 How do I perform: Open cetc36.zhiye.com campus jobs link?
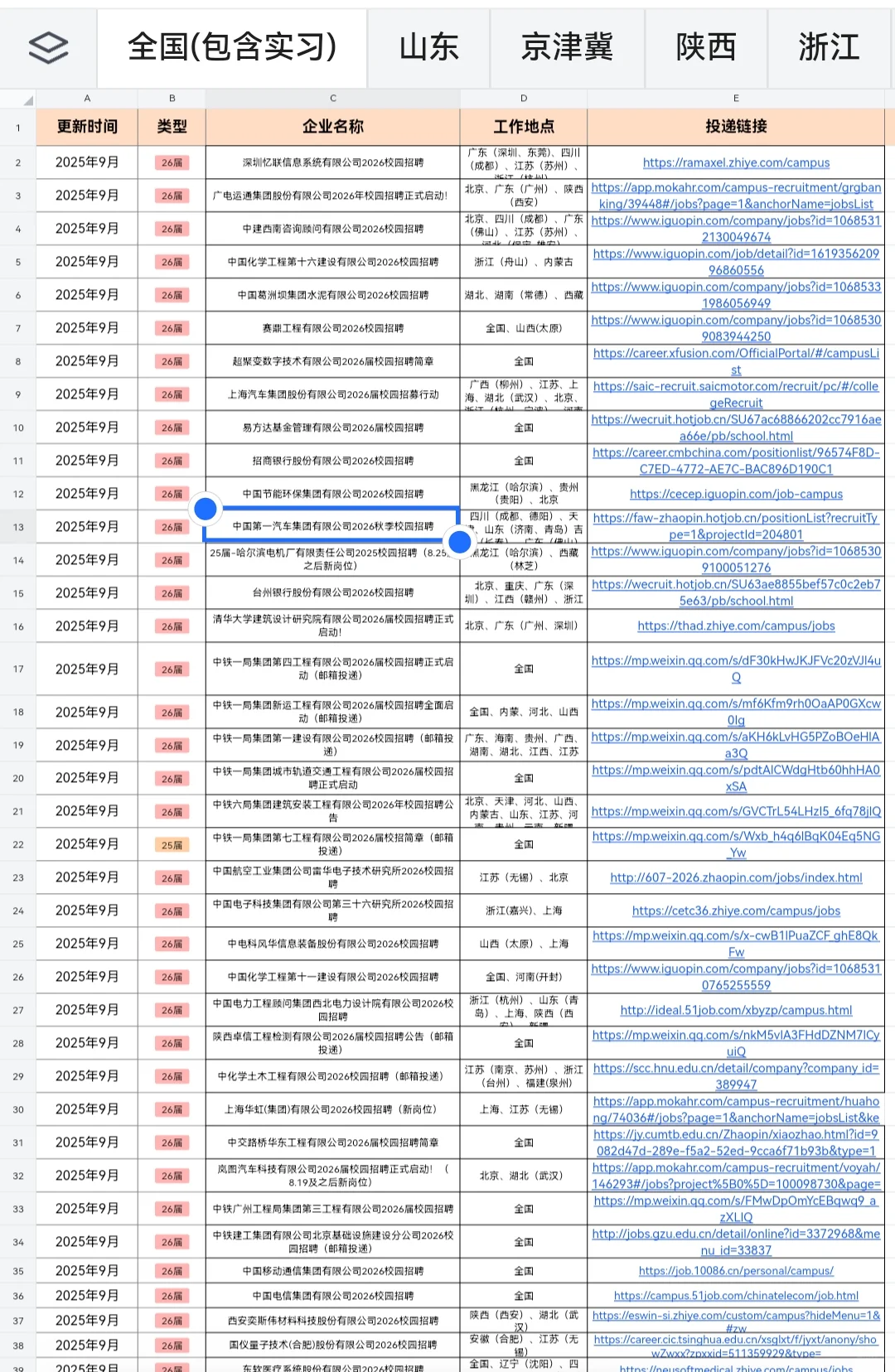(736, 911)
